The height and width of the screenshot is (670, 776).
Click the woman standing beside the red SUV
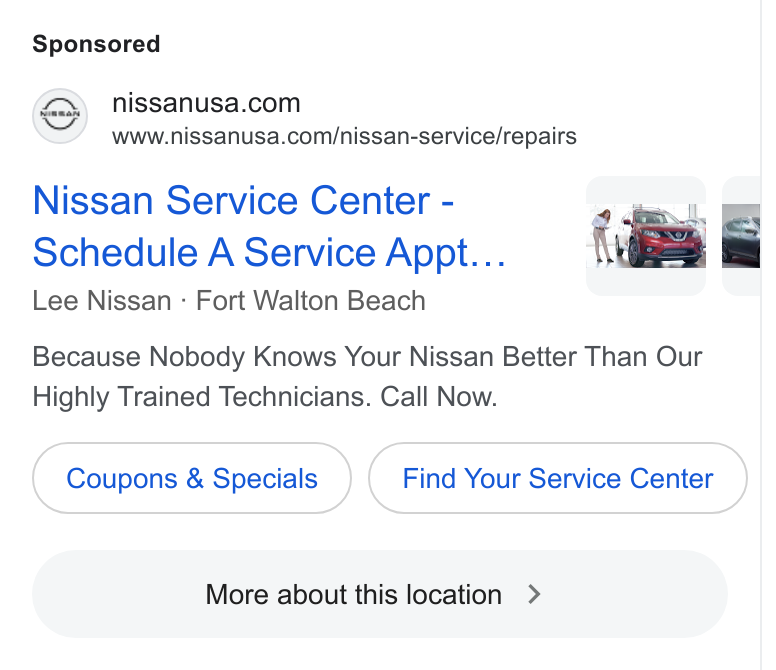603,235
